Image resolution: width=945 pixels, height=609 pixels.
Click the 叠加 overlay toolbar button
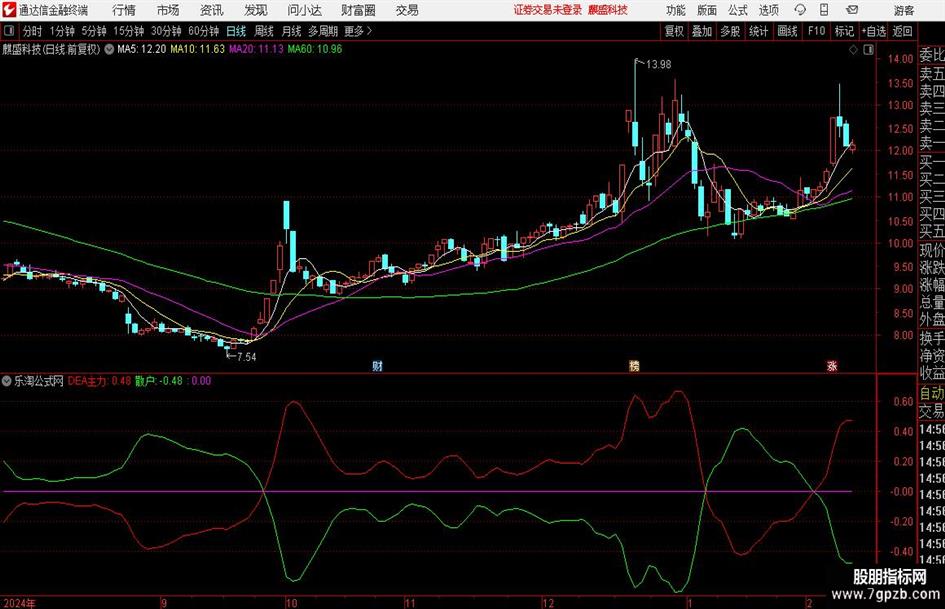pos(702,31)
